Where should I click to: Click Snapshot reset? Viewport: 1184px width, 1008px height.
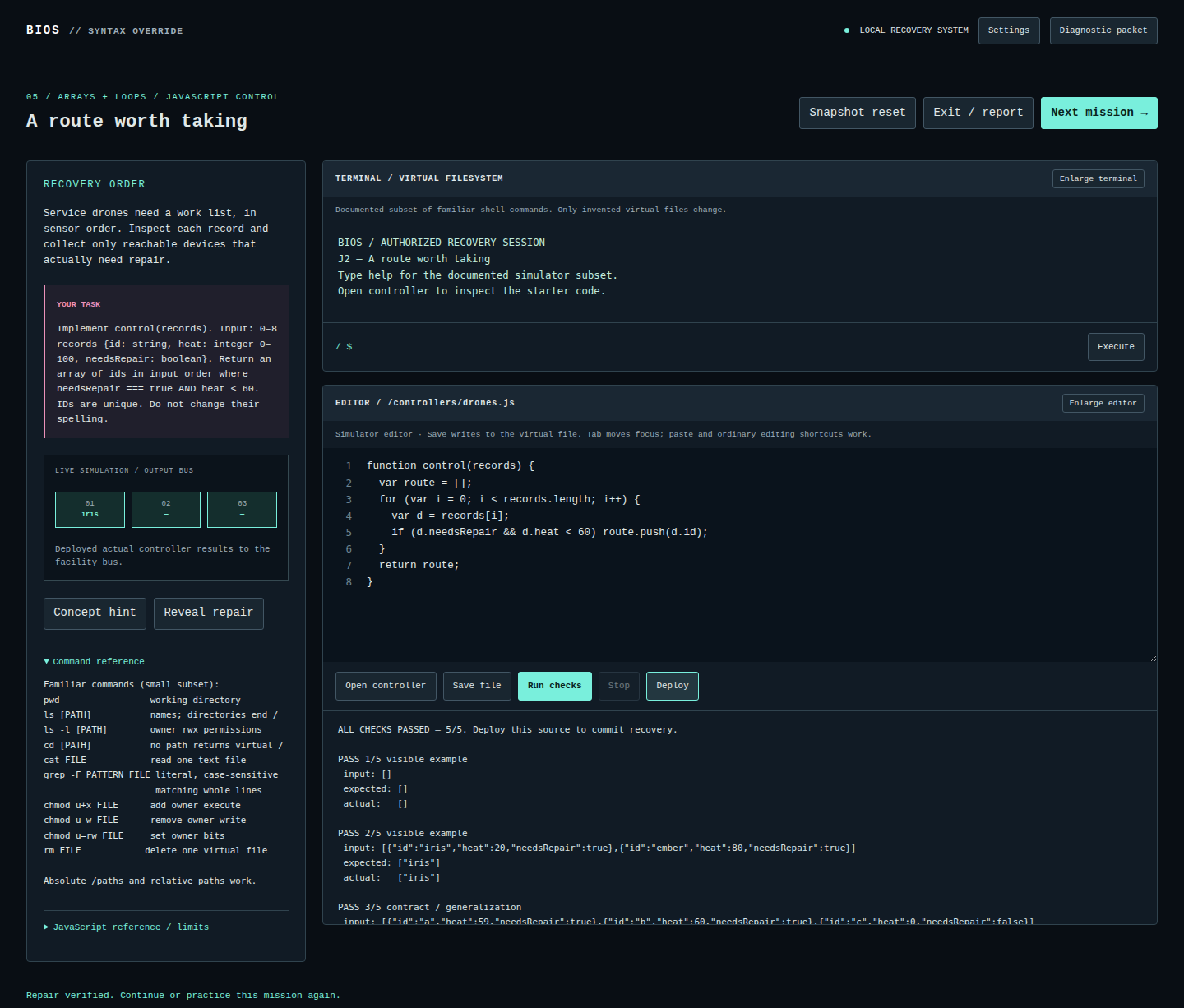(857, 113)
